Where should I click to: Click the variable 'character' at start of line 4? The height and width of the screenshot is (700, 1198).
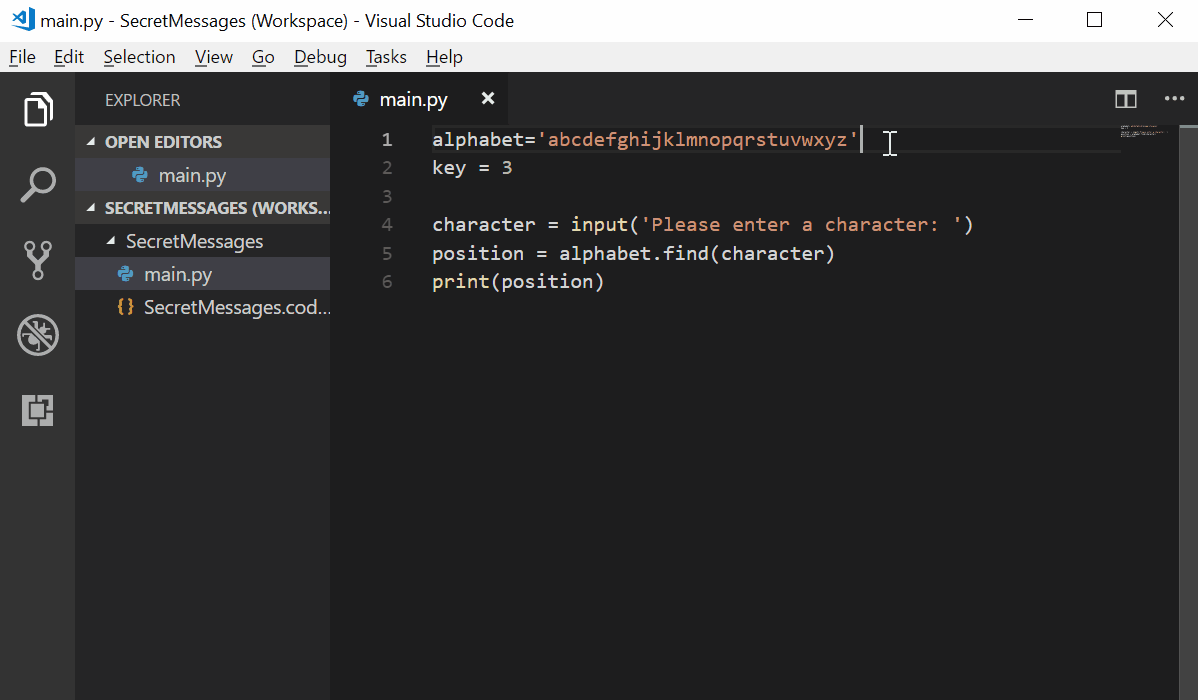[x=484, y=225]
